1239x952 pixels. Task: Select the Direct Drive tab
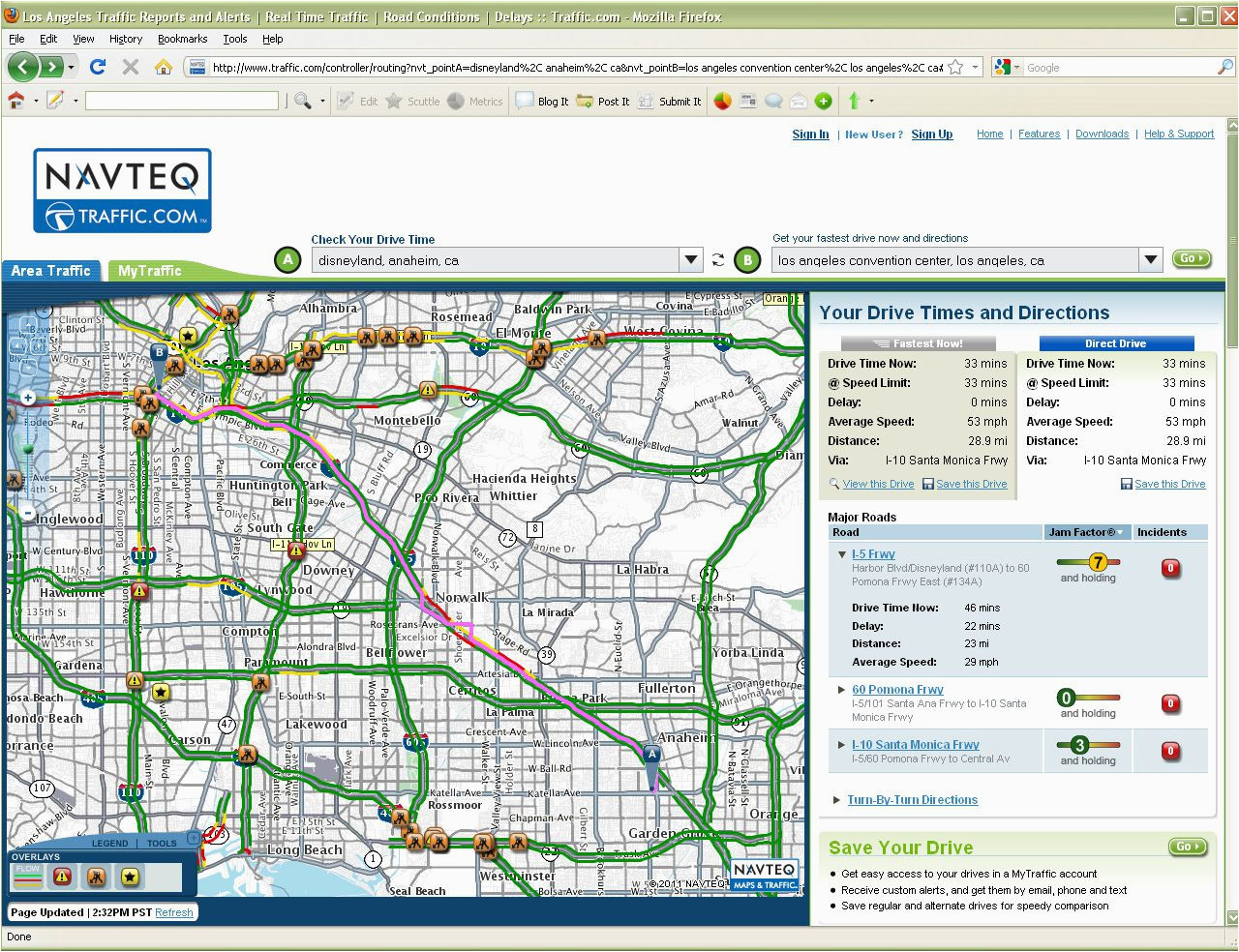1116,343
